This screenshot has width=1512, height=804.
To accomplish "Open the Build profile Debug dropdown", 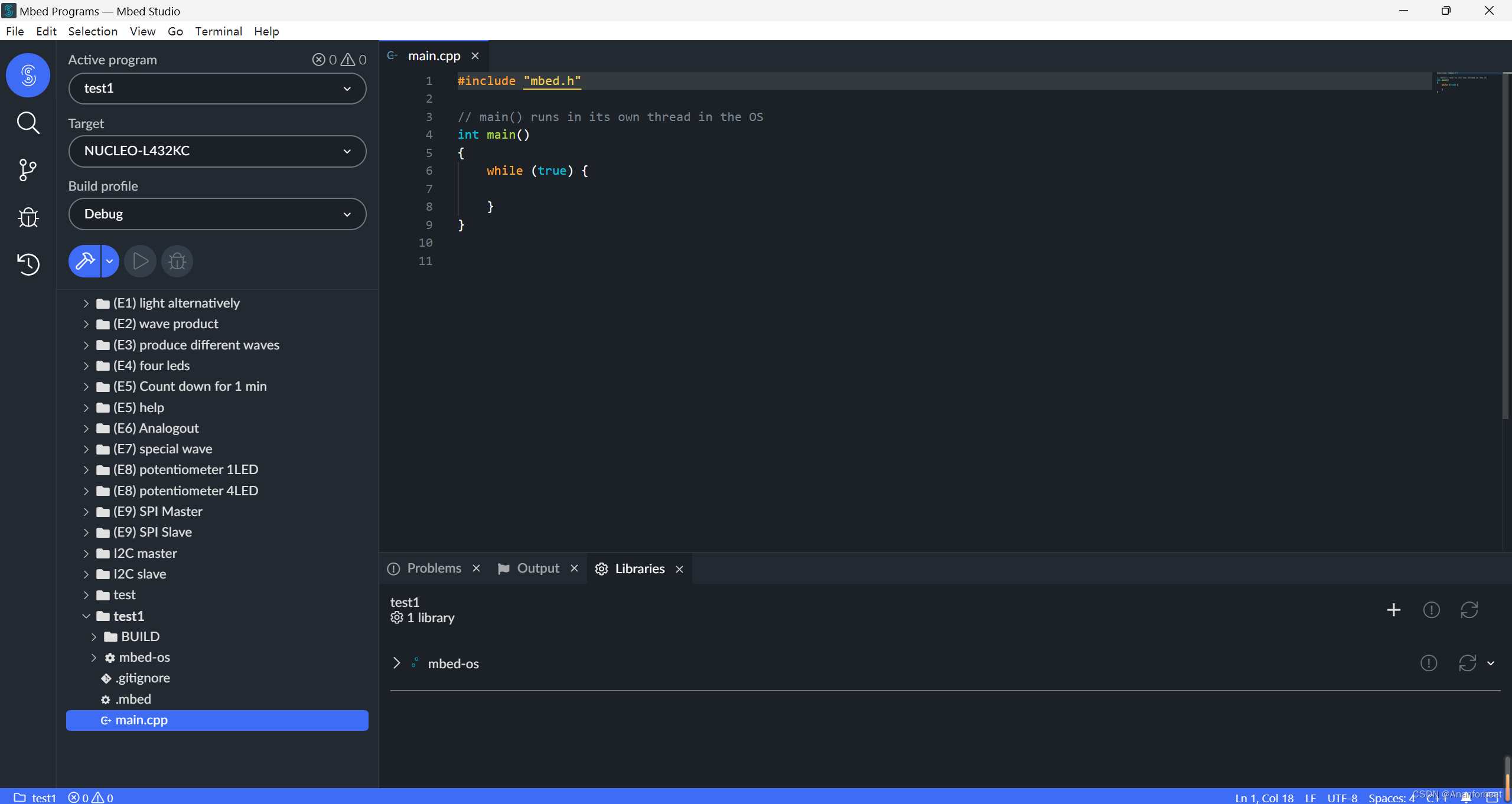I will coord(217,214).
